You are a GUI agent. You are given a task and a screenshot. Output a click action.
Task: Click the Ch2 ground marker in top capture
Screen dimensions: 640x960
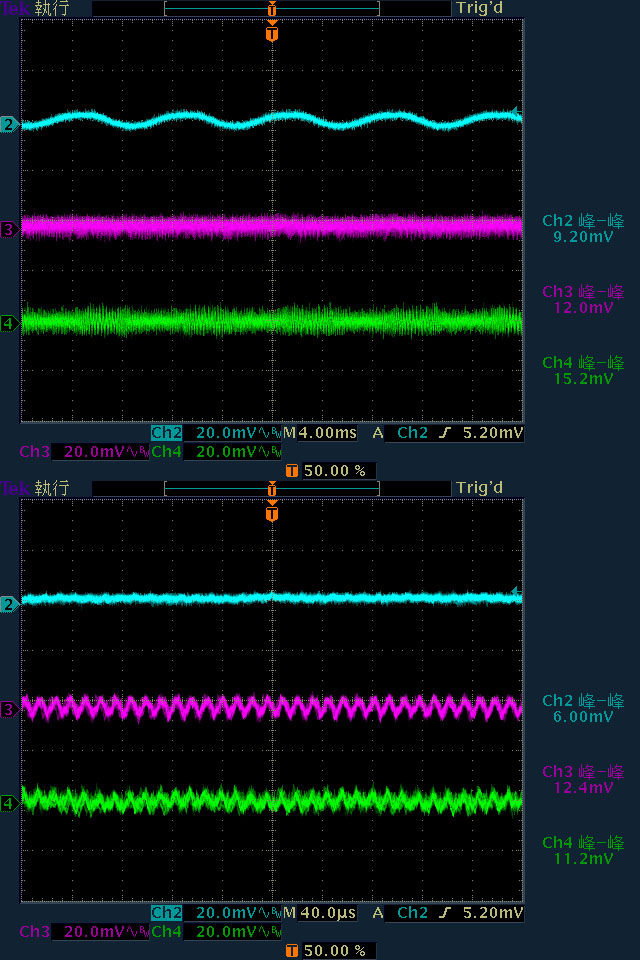click(9, 125)
